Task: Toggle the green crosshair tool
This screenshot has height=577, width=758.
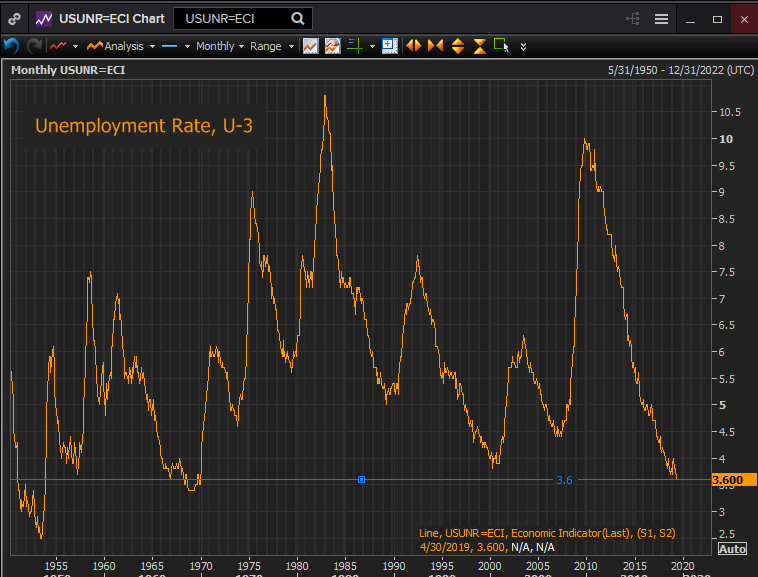Action: (x=355, y=46)
